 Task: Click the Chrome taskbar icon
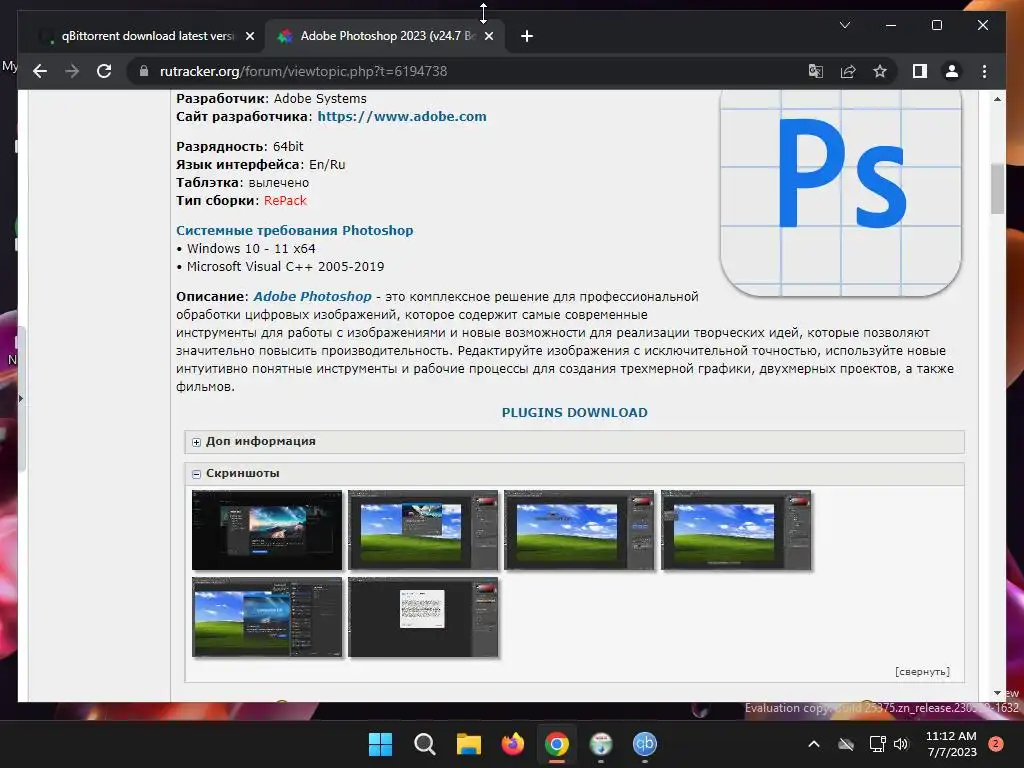(x=556, y=744)
